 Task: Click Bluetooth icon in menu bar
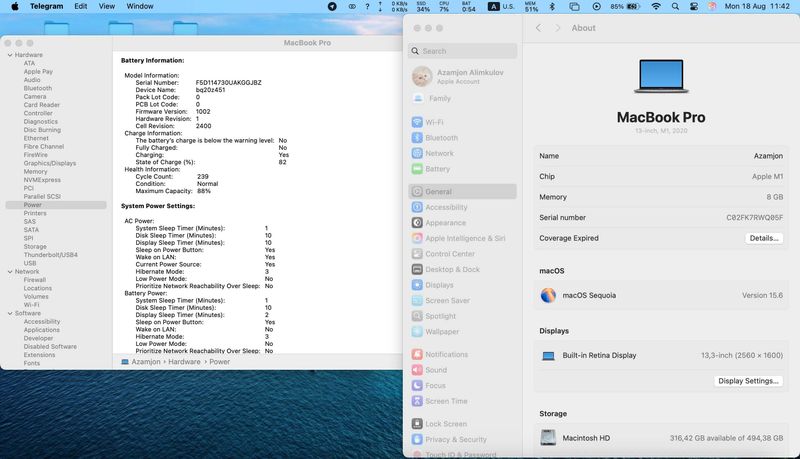[552, 6]
